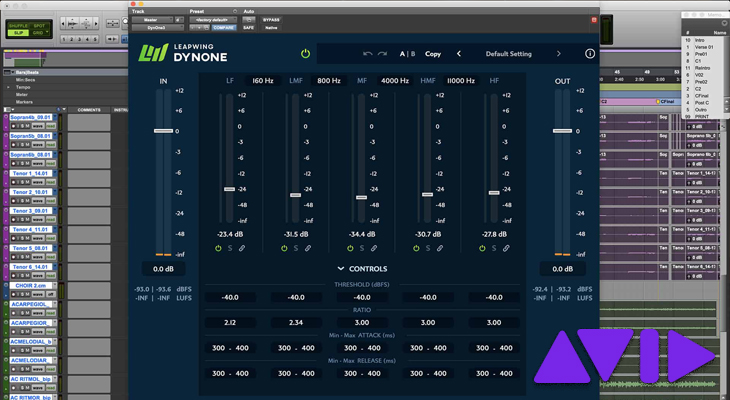Toggle the DynOne main power icon
The height and width of the screenshot is (400, 730).
click(x=305, y=54)
